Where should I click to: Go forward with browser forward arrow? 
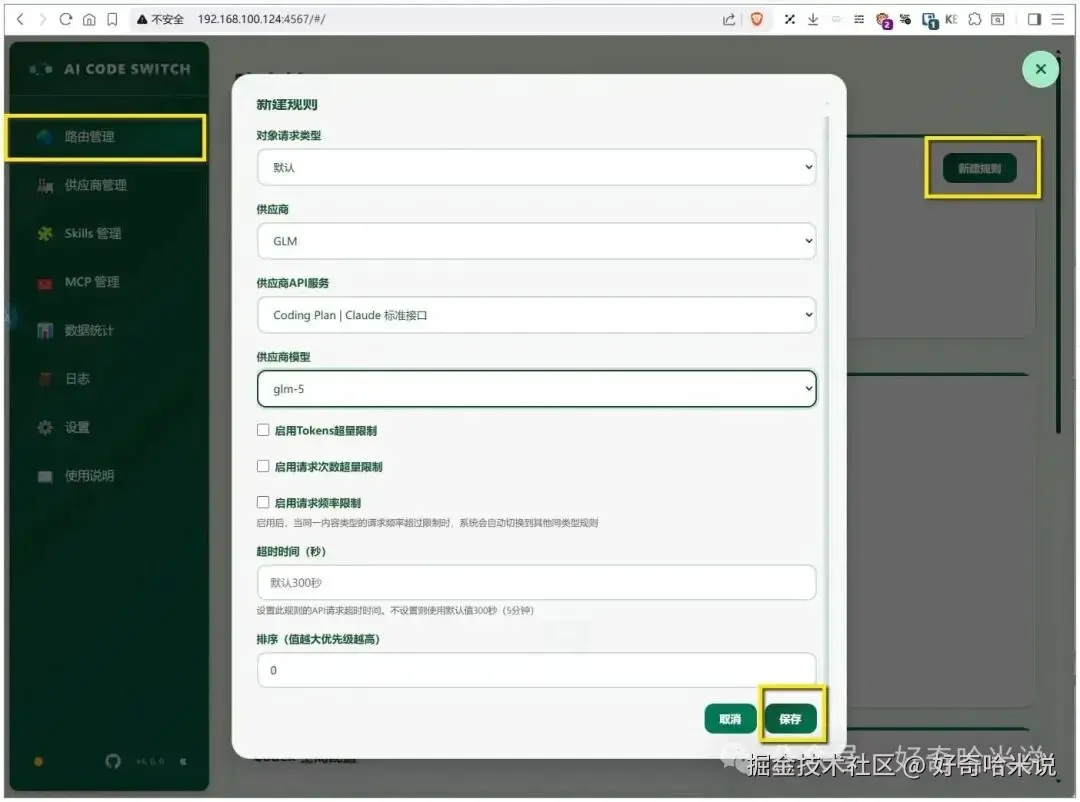coord(43,19)
